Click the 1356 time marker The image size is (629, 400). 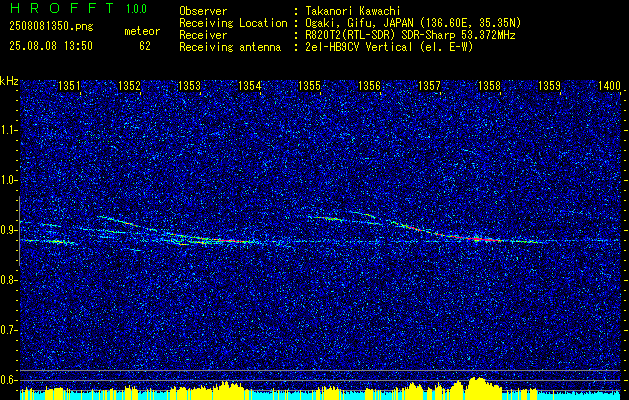click(x=369, y=86)
